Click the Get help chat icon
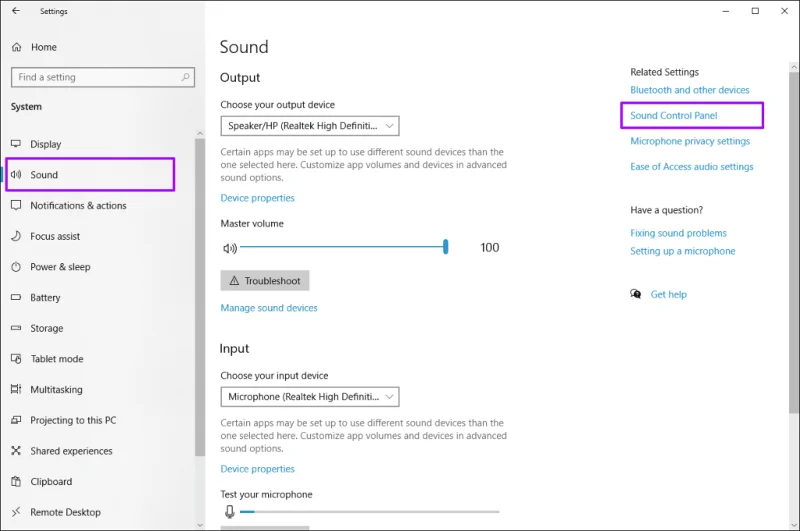The height and width of the screenshot is (531, 800). pyautogui.click(x=636, y=294)
